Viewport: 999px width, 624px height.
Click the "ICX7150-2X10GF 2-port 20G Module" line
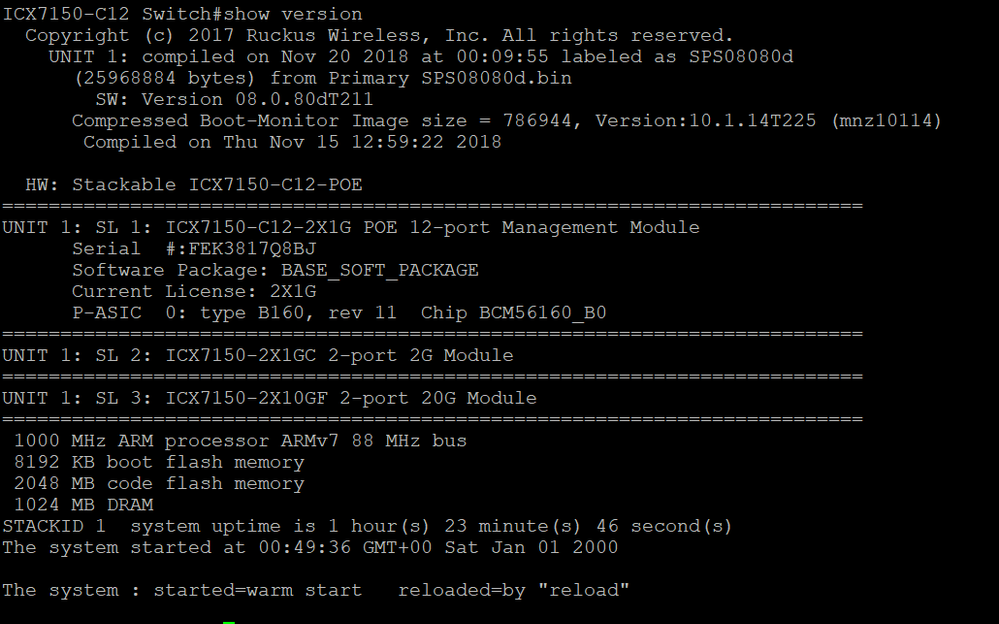point(350,398)
